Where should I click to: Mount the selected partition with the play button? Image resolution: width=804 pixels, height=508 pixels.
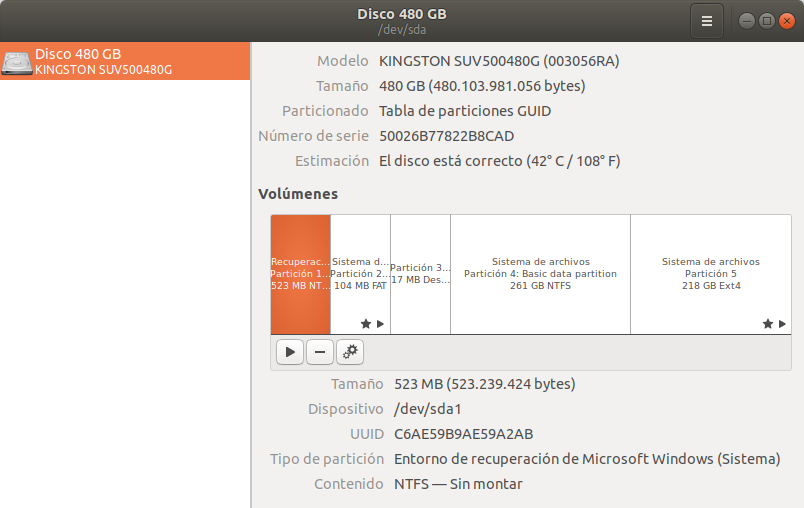click(289, 351)
